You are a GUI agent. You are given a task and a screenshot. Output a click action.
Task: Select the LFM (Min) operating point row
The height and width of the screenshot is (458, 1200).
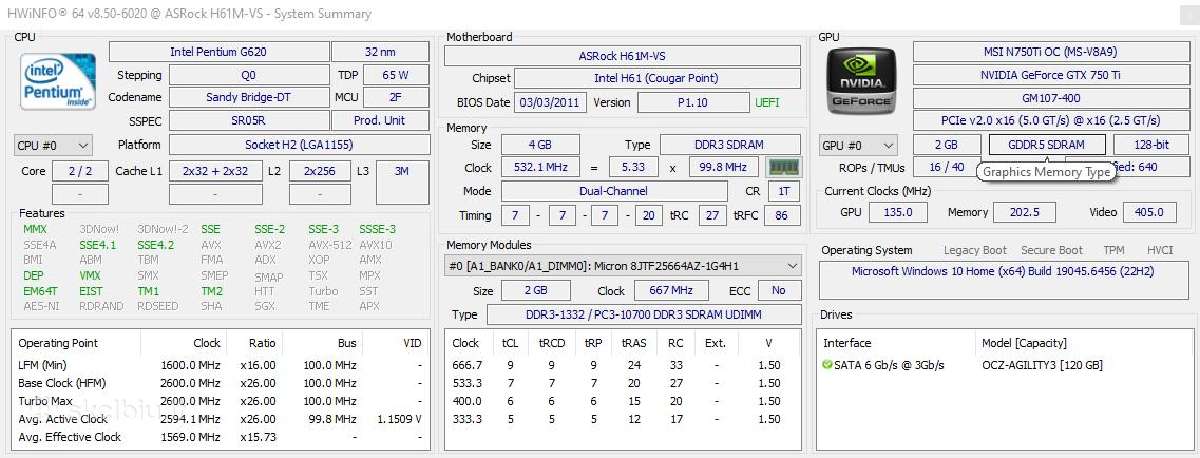223,365
